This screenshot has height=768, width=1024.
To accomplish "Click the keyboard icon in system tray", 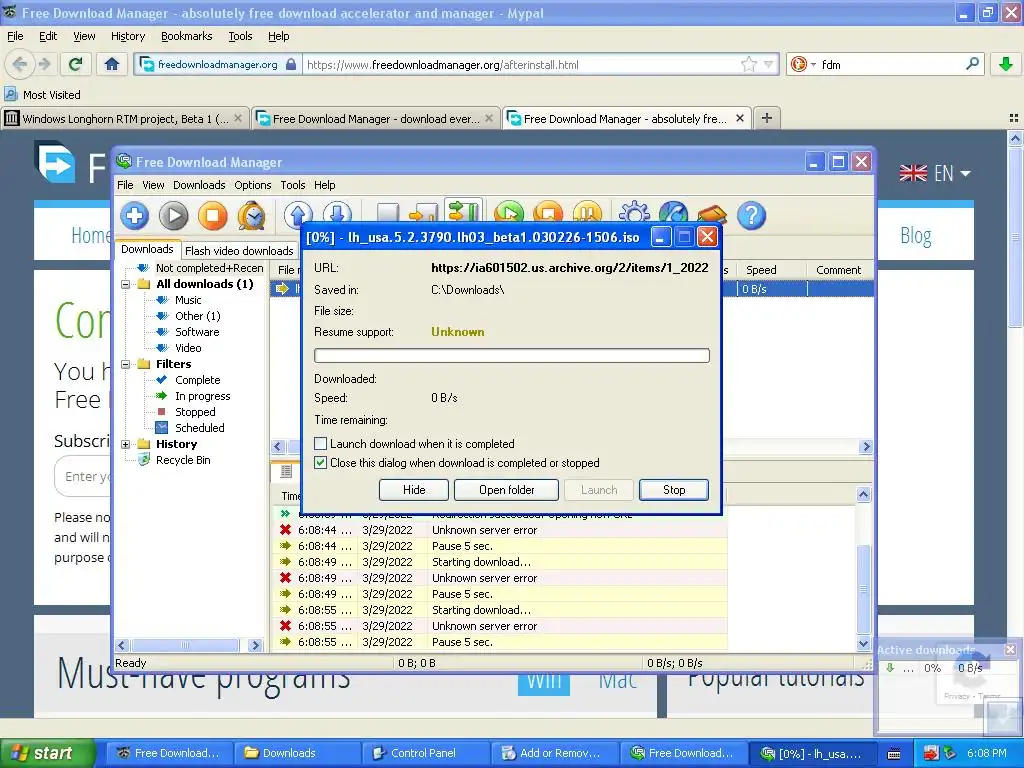I will pos(894,754).
